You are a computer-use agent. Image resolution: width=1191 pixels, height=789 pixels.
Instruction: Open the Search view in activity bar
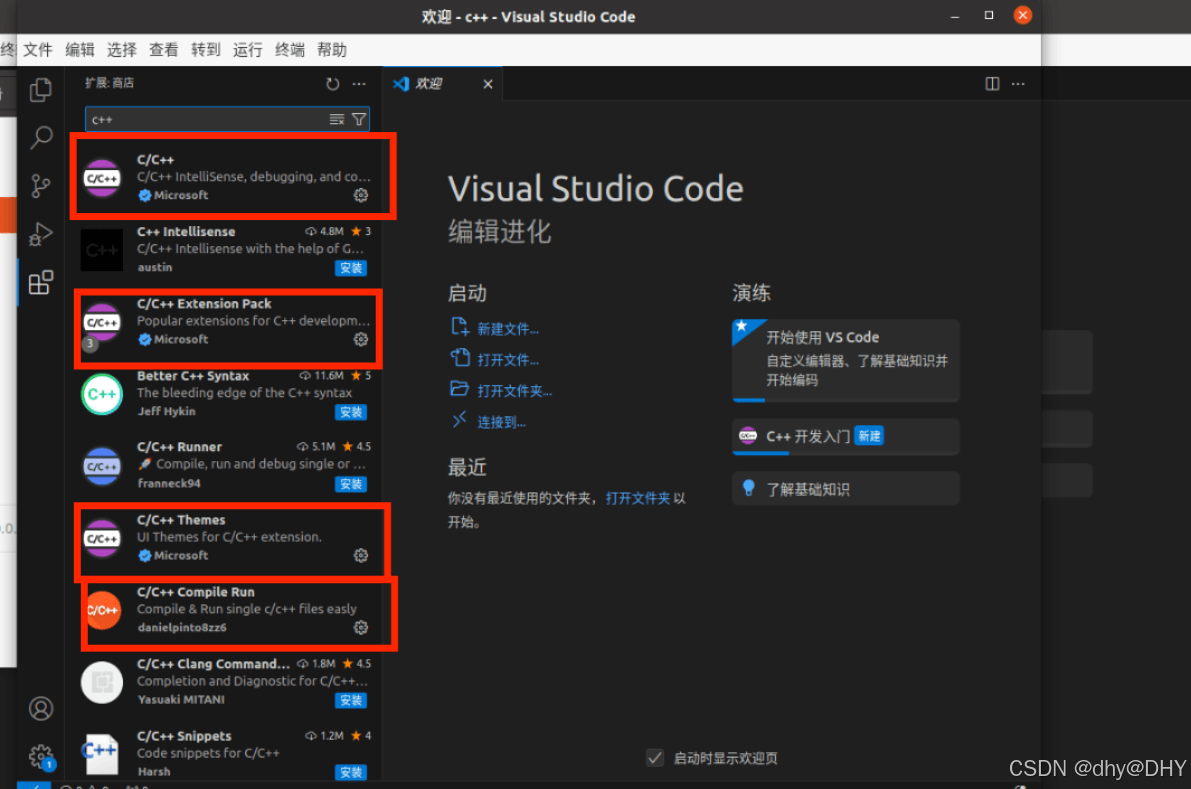tap(41, 137)
